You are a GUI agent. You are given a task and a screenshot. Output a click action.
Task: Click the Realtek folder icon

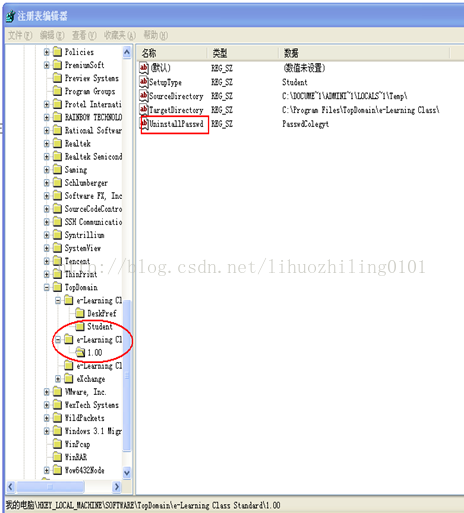(58, 143)
